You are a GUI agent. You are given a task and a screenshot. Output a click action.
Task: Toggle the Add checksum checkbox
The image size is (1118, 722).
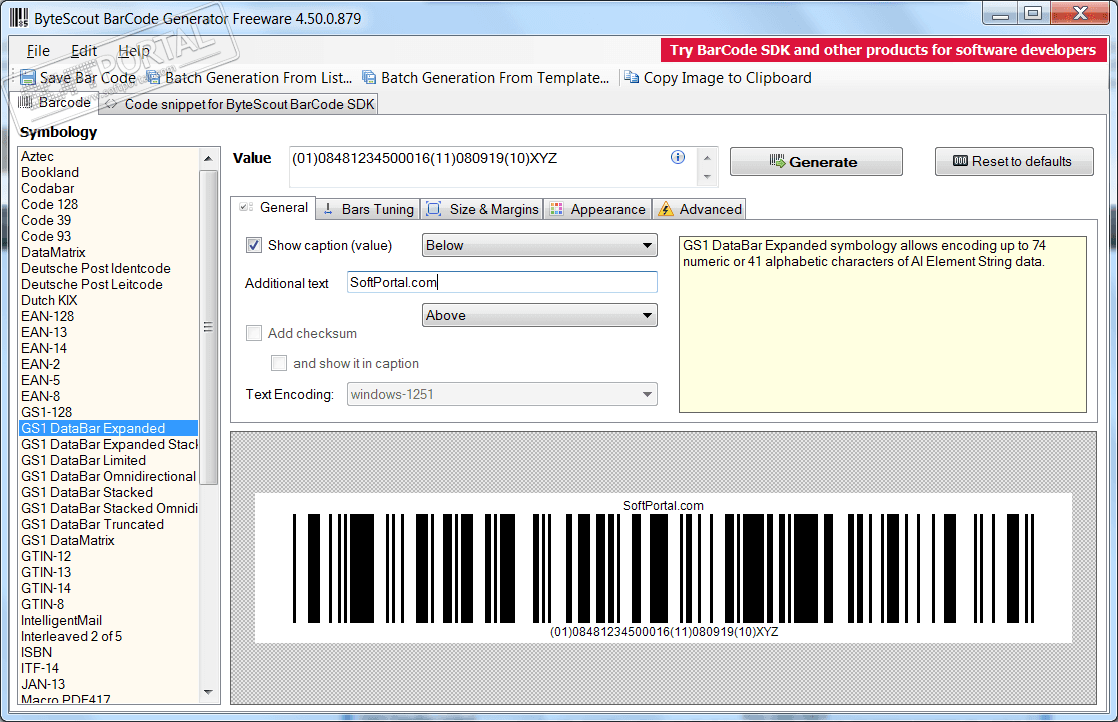pos(254,333)
